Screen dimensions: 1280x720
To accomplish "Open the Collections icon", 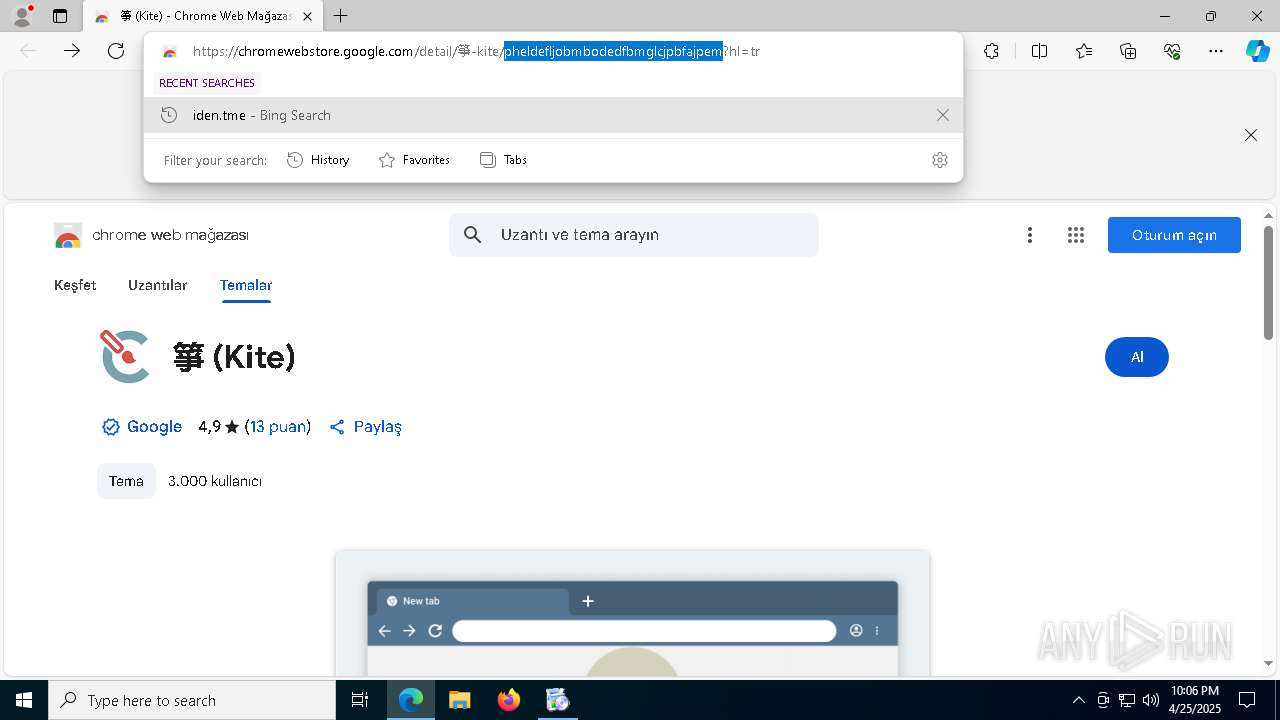I will (x=1128, y=51).
